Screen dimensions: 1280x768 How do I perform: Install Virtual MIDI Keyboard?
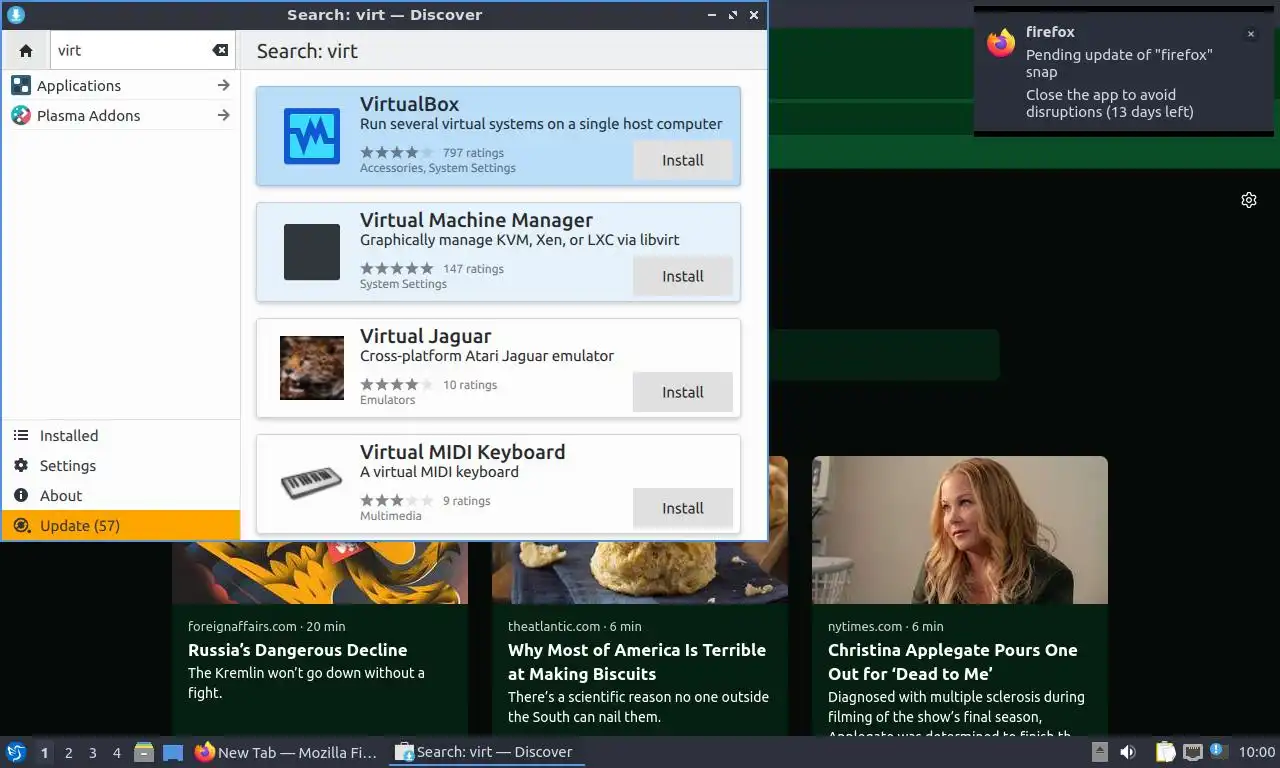683,508
